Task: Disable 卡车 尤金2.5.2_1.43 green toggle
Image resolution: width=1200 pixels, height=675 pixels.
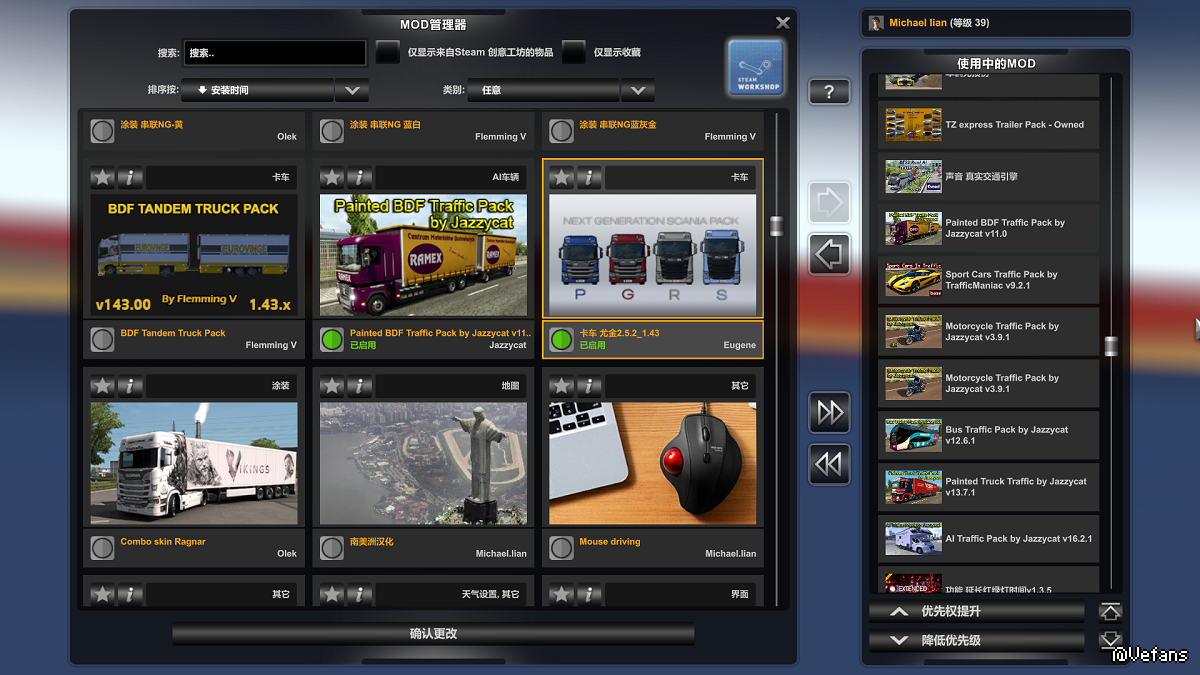Action: [x=561, y=339]
